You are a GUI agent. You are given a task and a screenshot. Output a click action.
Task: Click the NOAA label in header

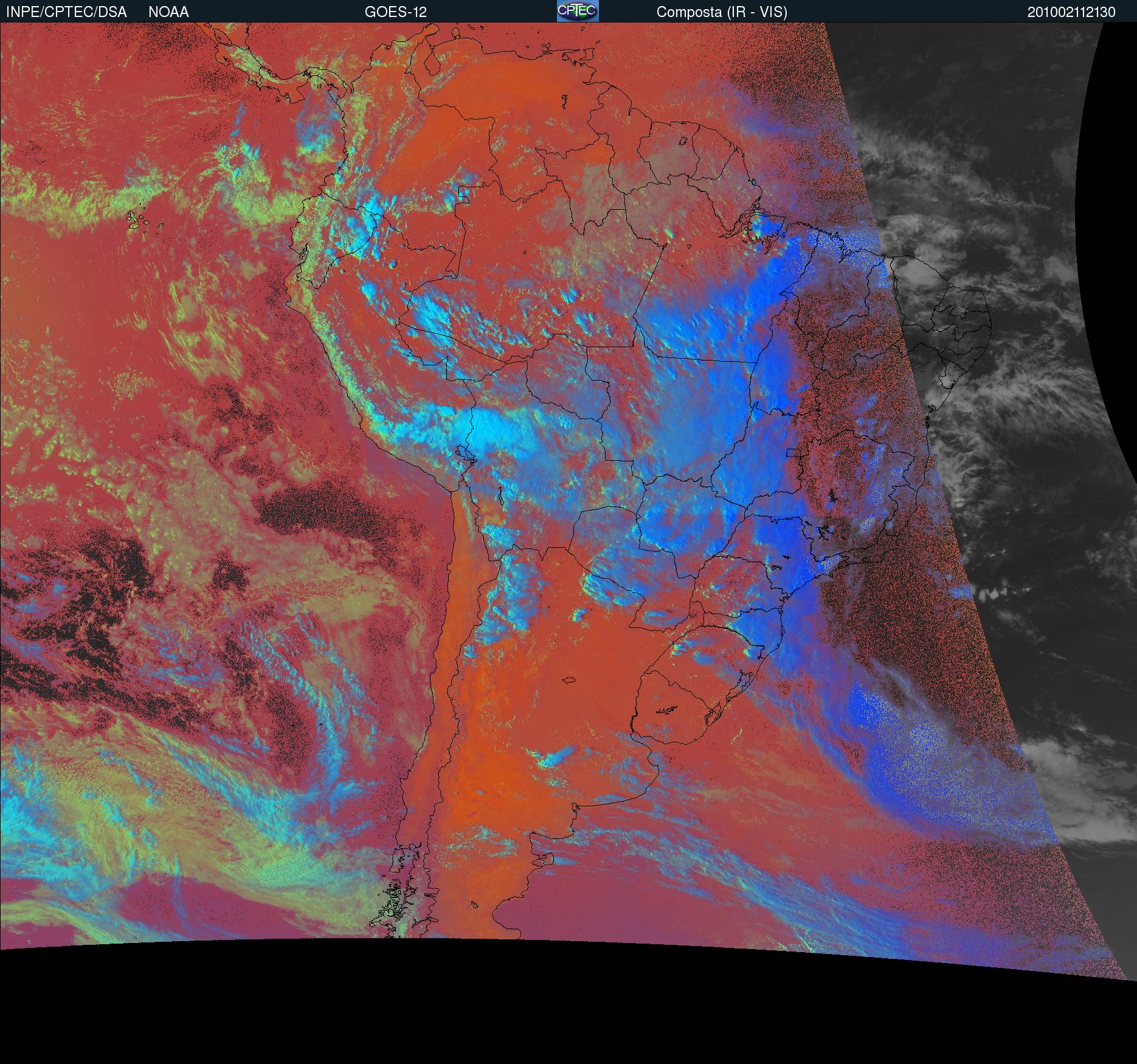tap(168, 12)
